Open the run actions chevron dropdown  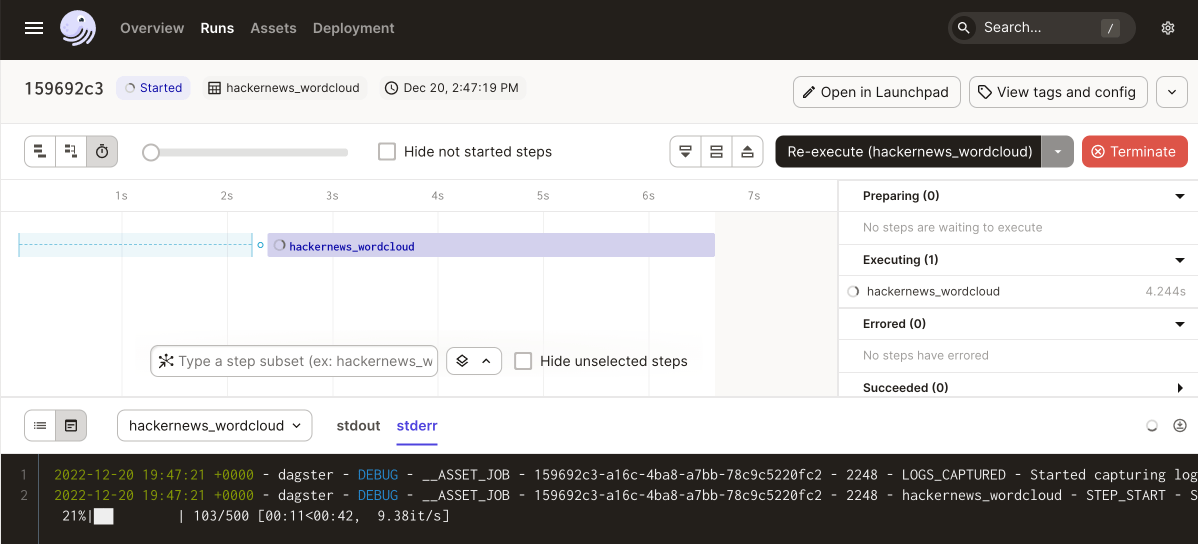pos(1172,92)
